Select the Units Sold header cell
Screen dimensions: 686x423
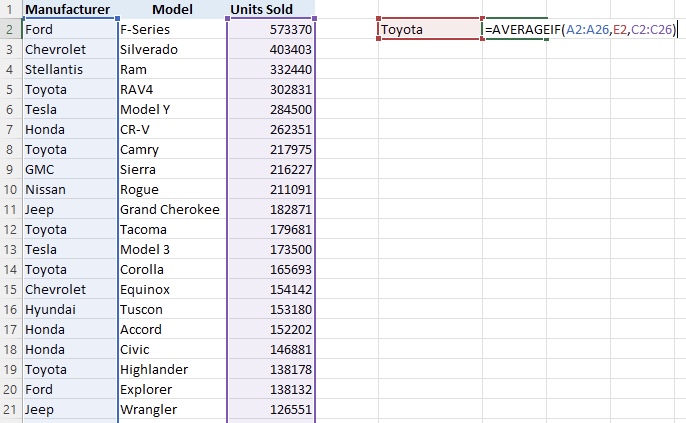tap(271, 9)
